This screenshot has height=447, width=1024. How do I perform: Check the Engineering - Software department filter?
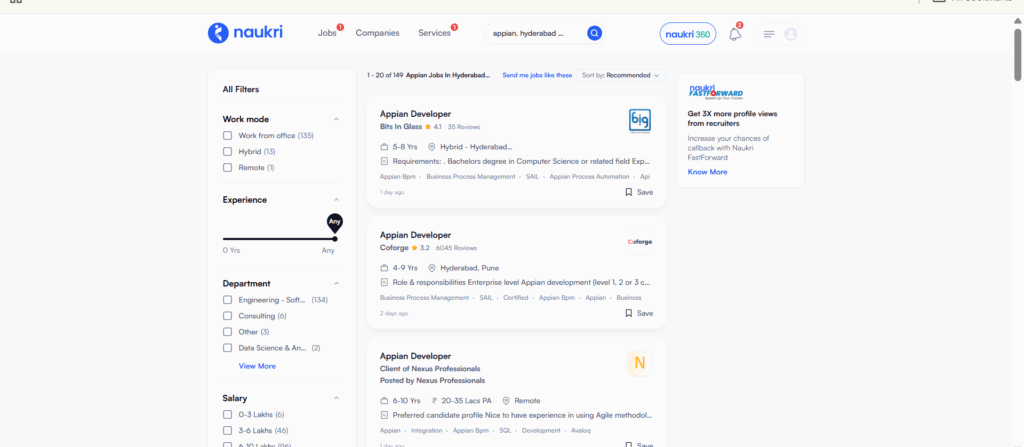click(227, 300)
